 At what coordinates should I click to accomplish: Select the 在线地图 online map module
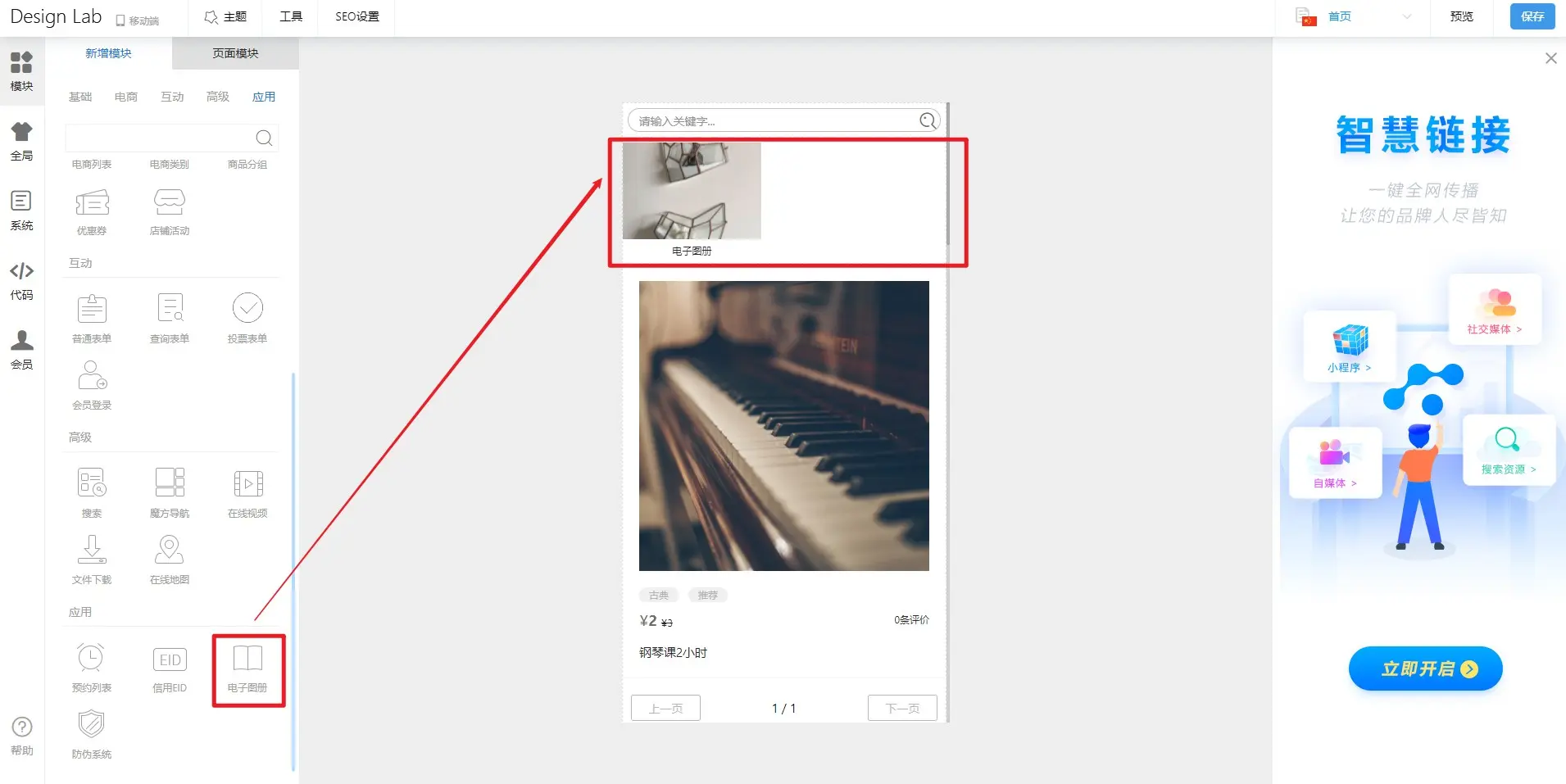point(170,560)
